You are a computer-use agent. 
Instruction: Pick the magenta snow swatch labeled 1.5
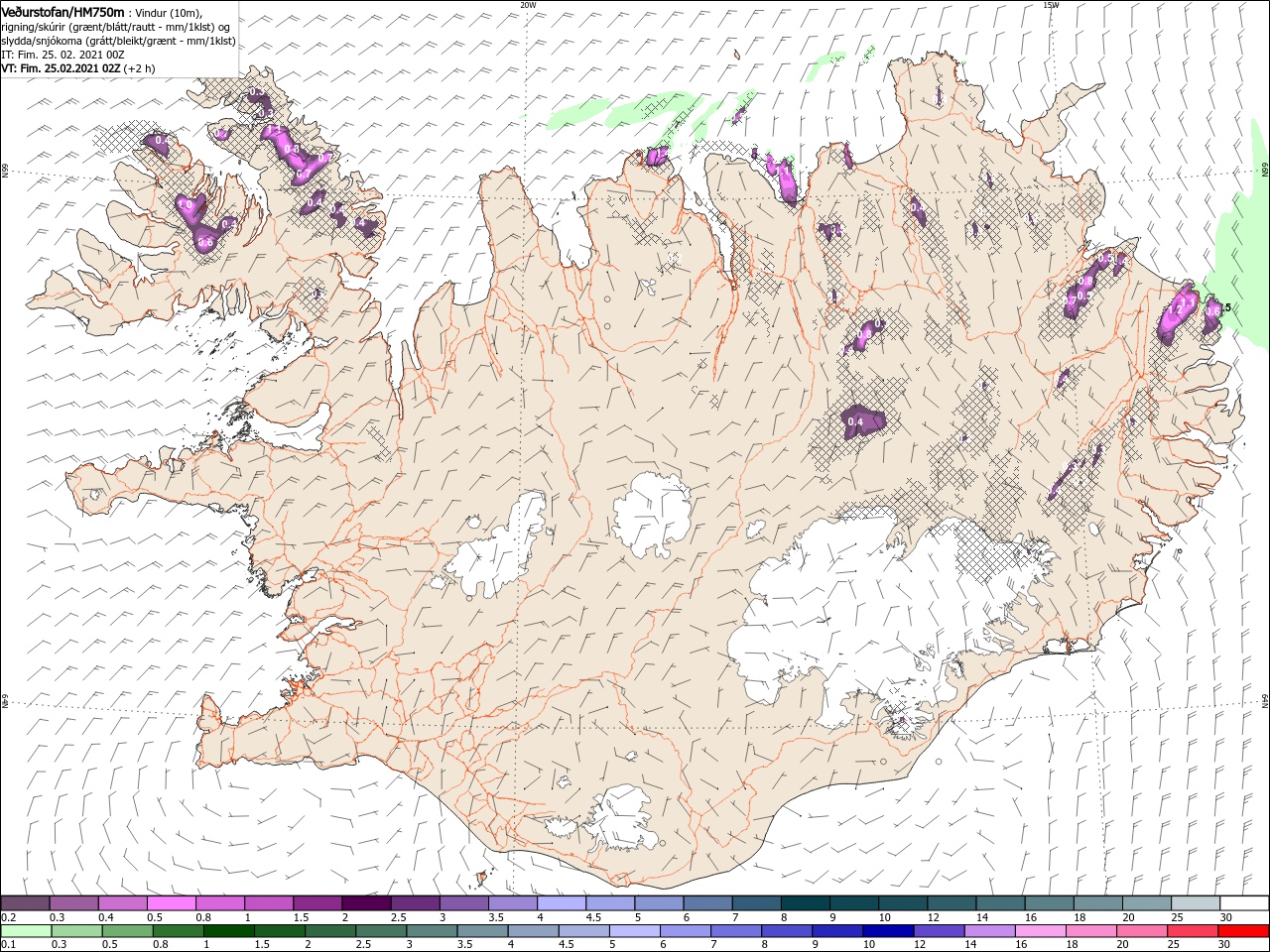[317, 903]
